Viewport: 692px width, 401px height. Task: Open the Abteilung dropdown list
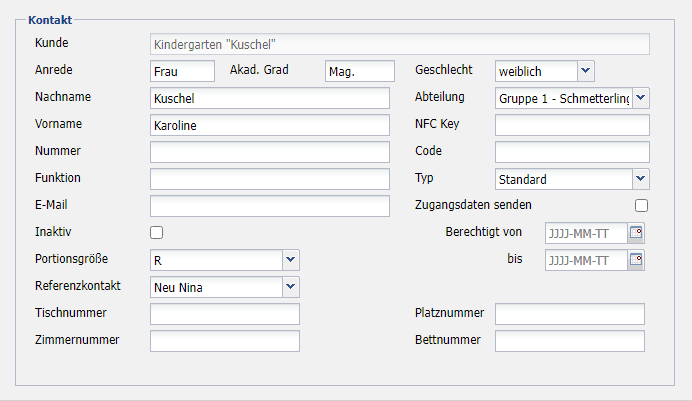point(641,98)
